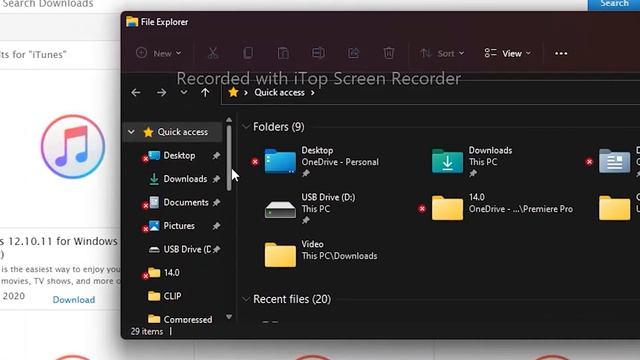Select CLIP folder in navigation pane

tap(172, 296)
